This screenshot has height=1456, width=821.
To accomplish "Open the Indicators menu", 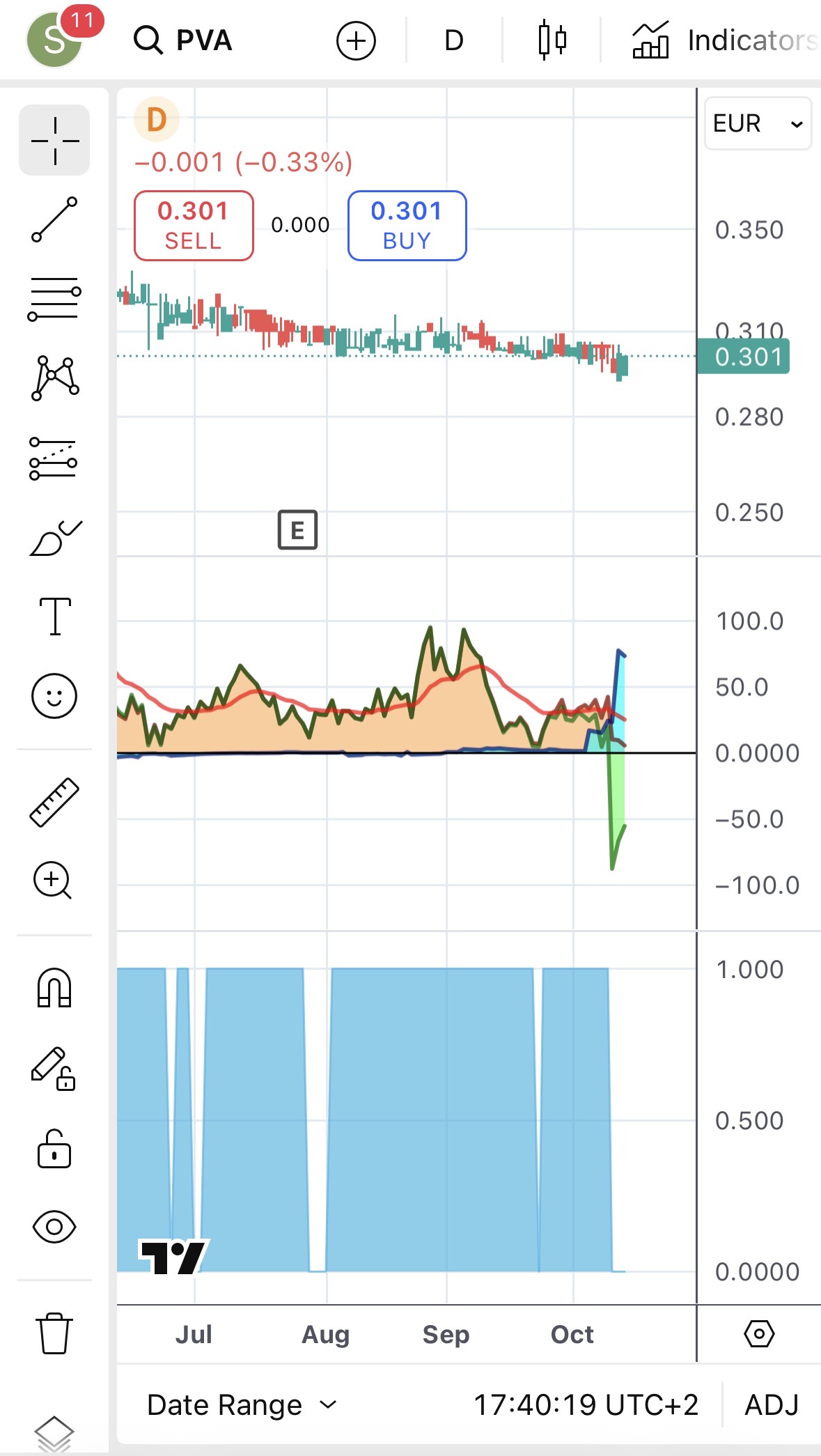I will (724, 40).
